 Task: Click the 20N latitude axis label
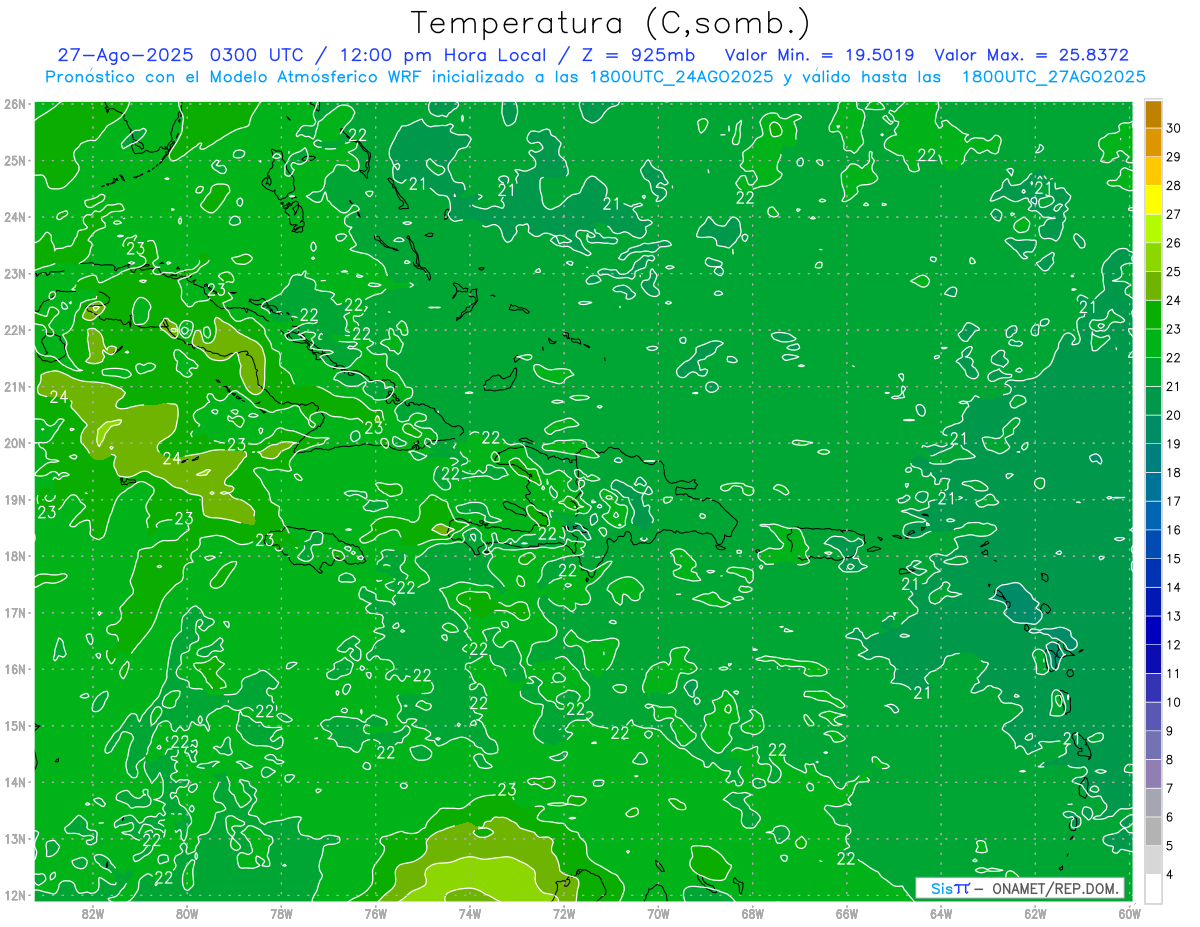15,443
